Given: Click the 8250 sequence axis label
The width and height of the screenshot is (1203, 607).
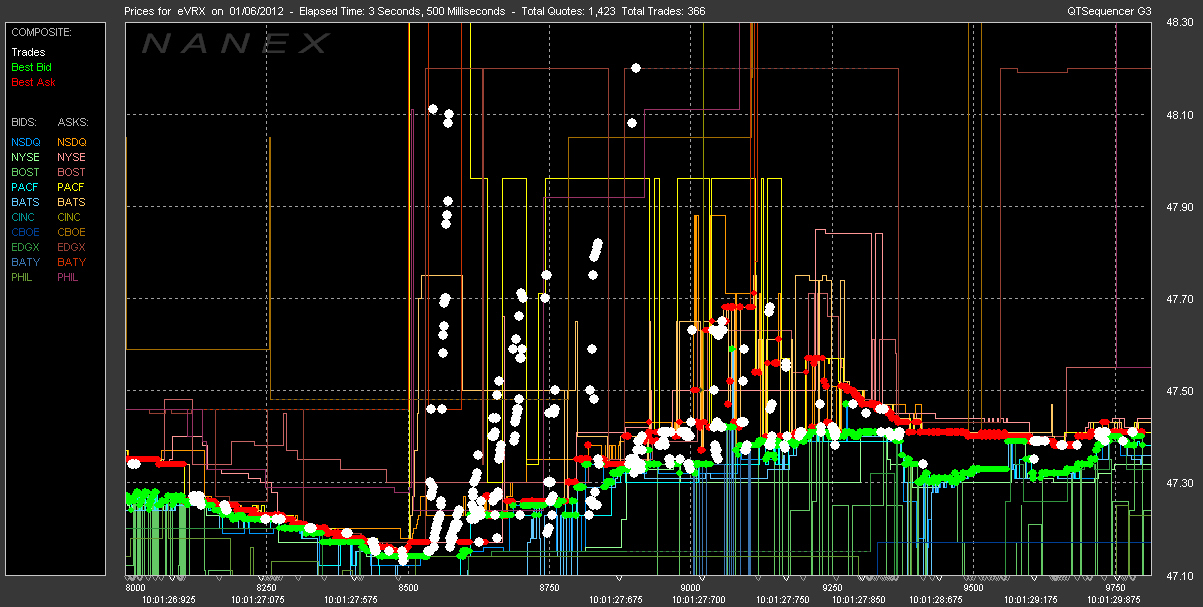Looking at the screenshot, I should 268,588.
